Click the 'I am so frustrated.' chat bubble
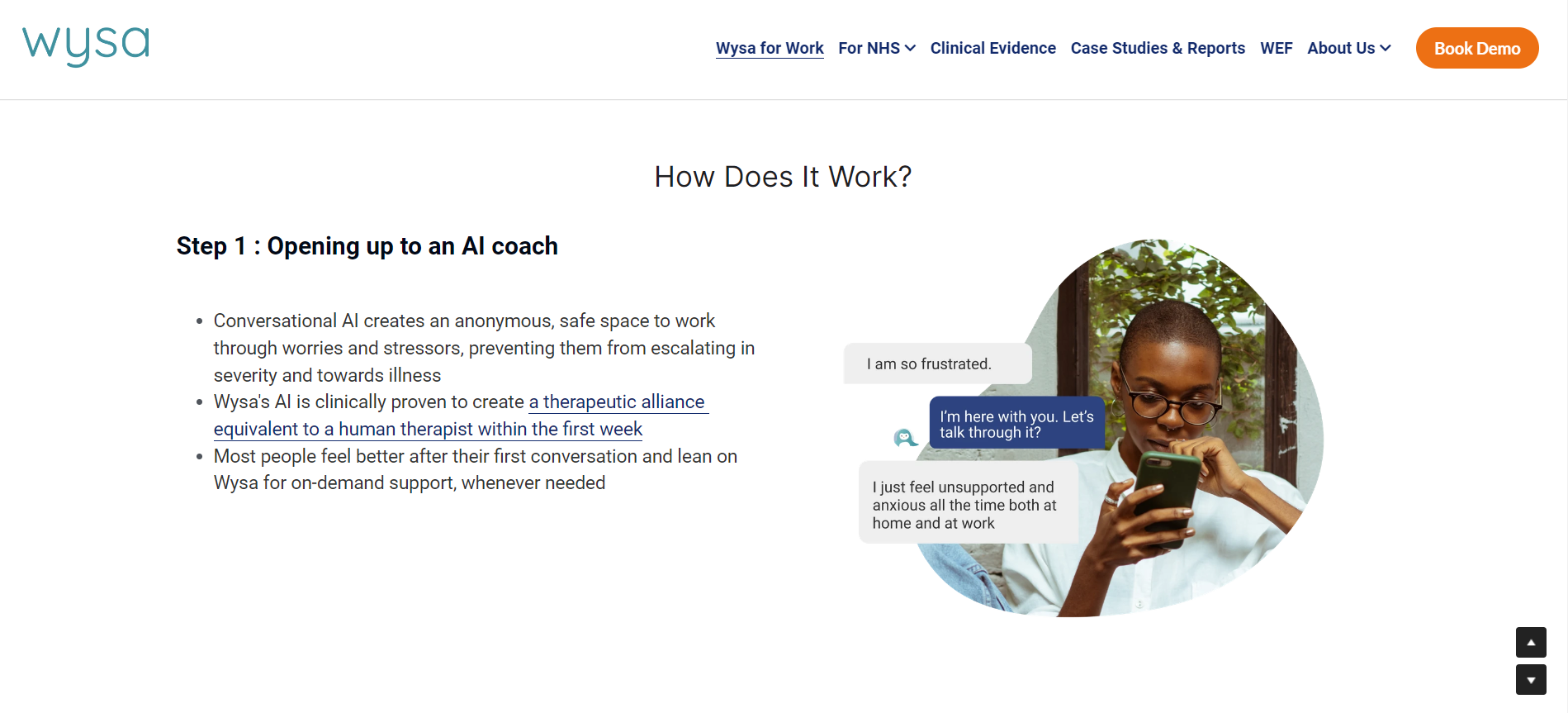Viewport: 1568px width, 713px height. tap(938, 364)
